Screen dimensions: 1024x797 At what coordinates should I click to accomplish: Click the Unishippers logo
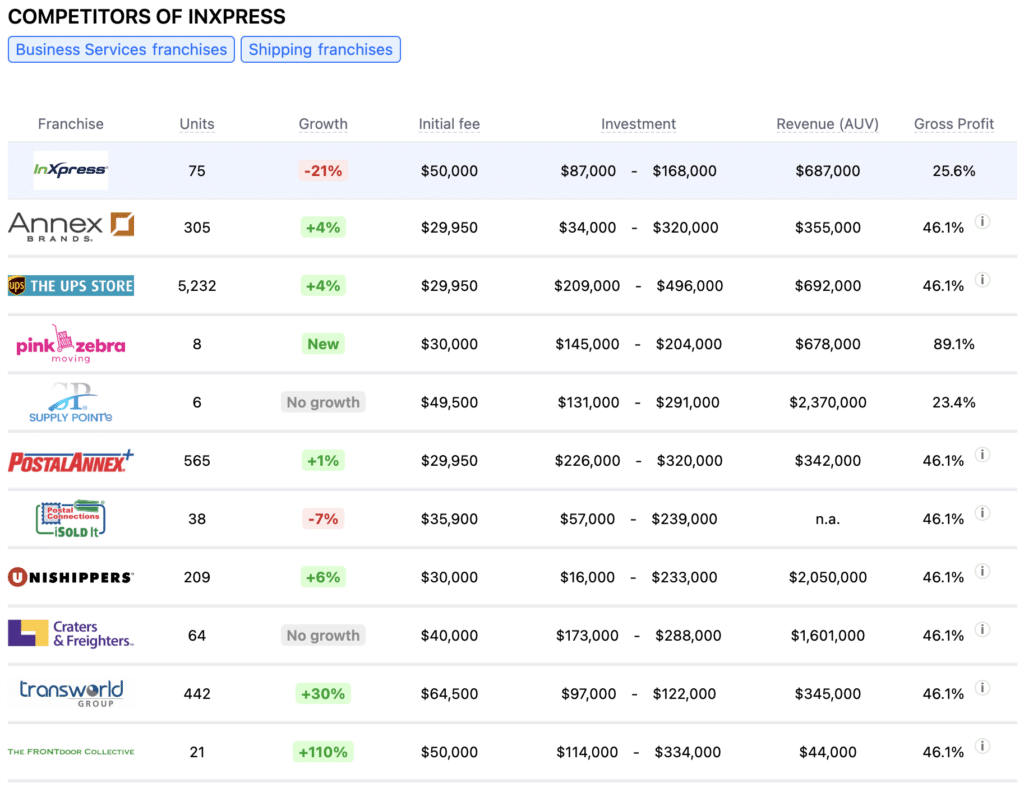tap(71, 577)
